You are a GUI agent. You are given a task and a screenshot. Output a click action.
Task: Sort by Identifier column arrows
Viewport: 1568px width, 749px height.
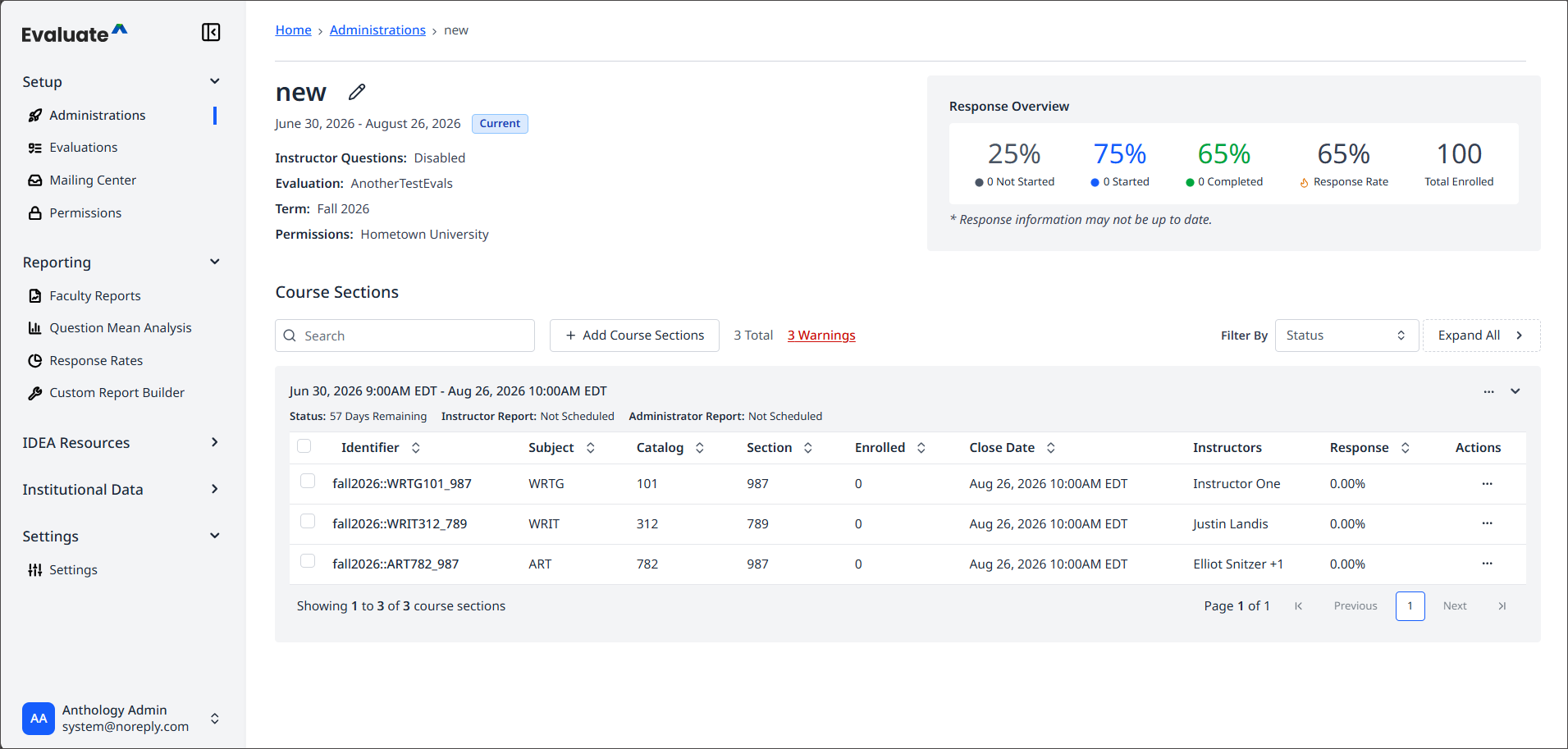pos(416,448)
